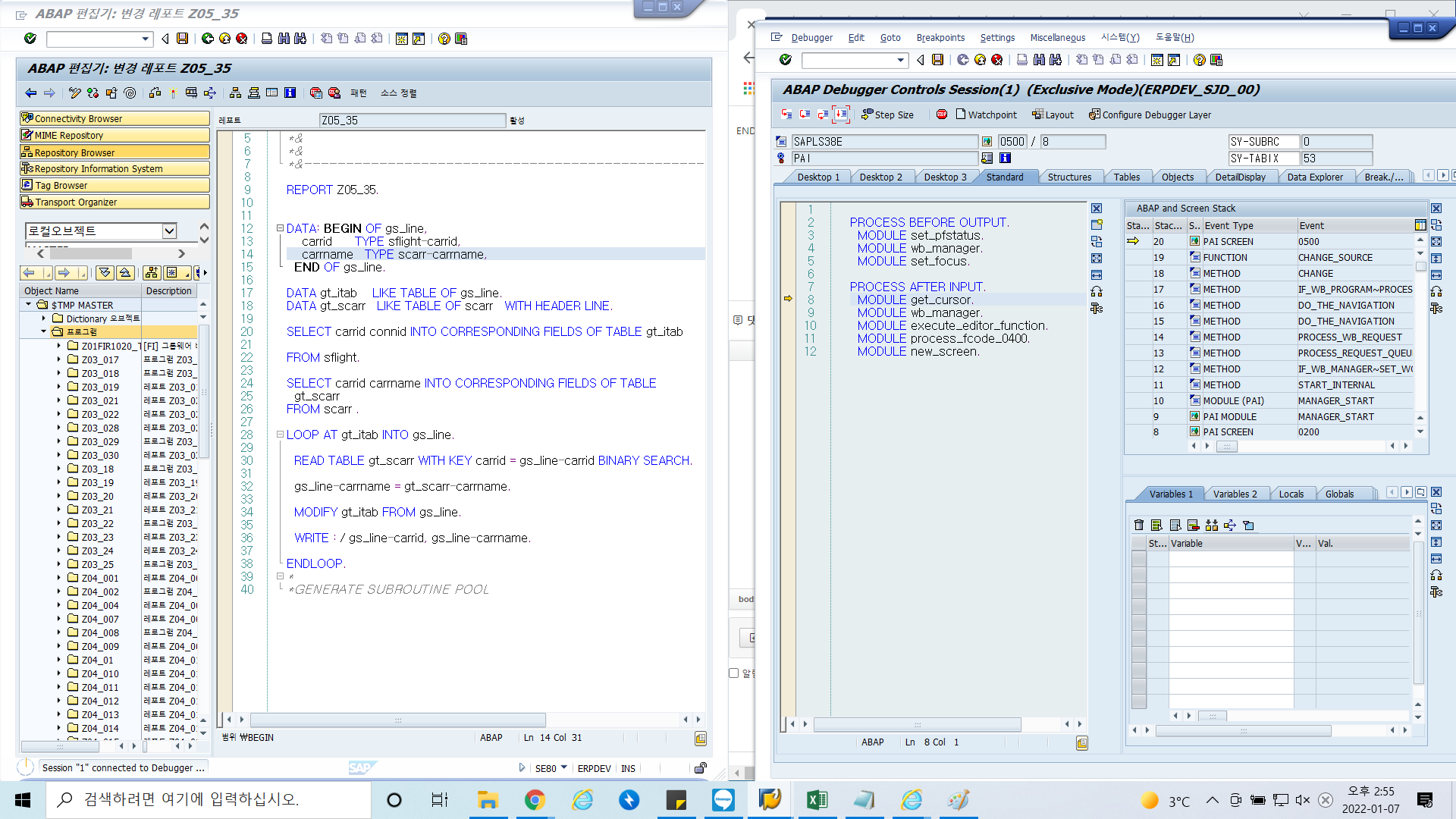Open the Debugger menu
The height and width of the screenshot is (819, 1456).
tap(811, 37)
